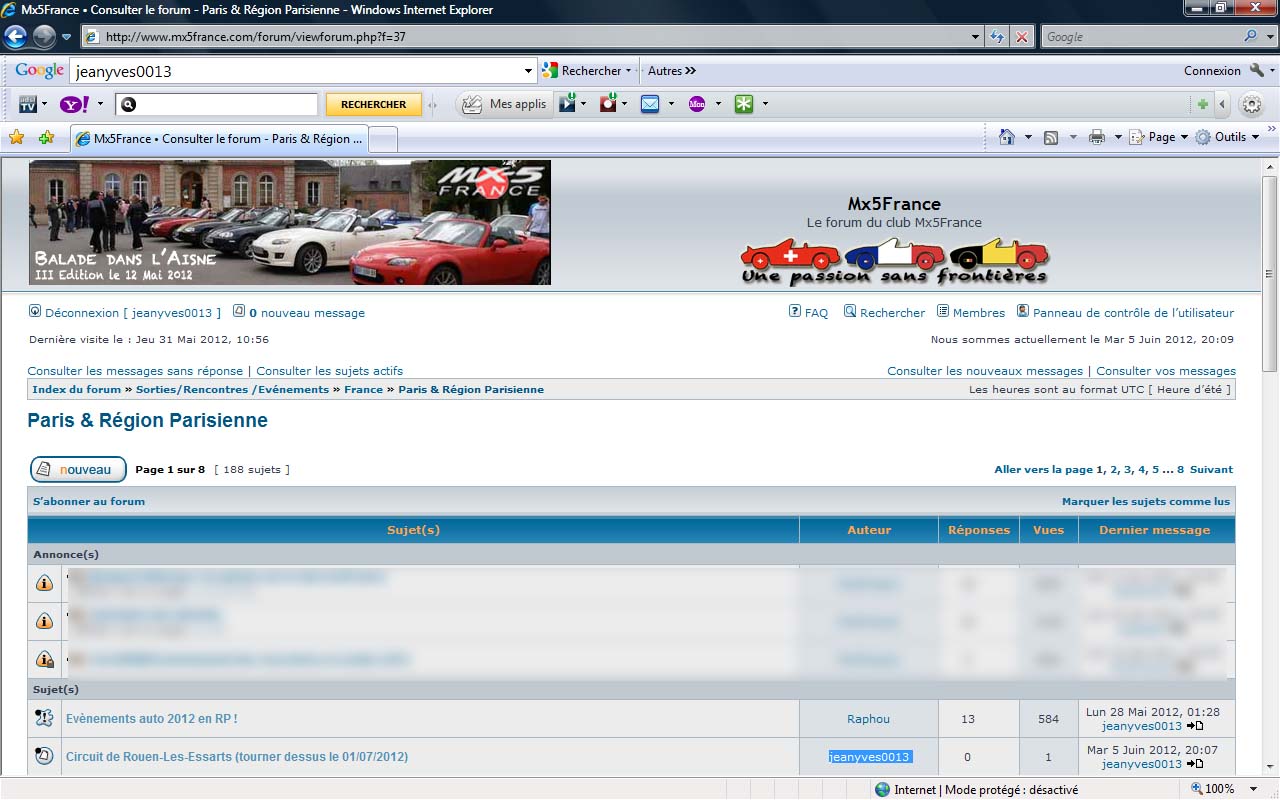Open the Yahoo toolbar gear settings
Screen dimensions: 1280x800
pyautogui.click(x=1251, y=104)
